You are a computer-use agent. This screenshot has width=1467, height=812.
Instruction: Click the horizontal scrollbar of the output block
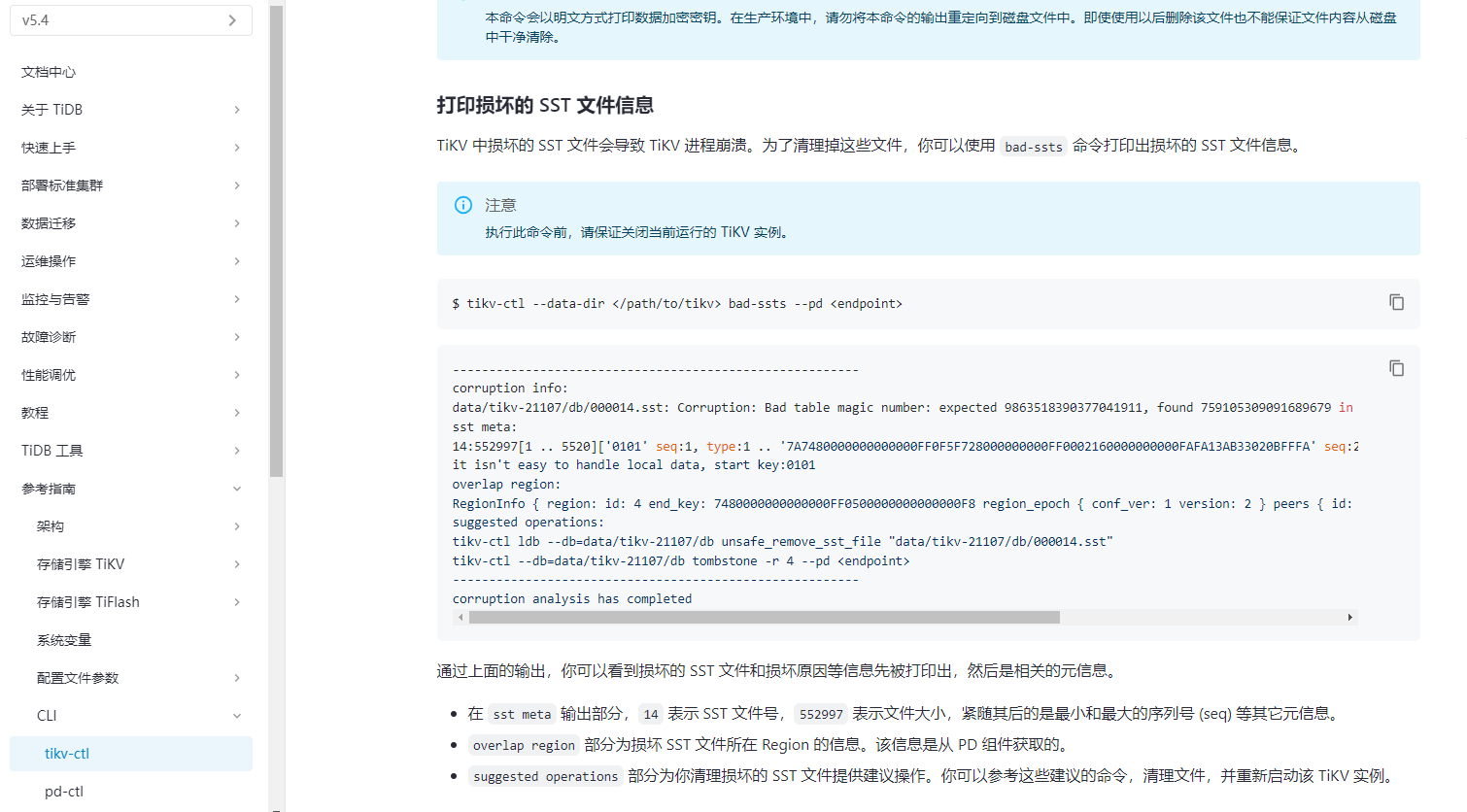click(764, 618)
